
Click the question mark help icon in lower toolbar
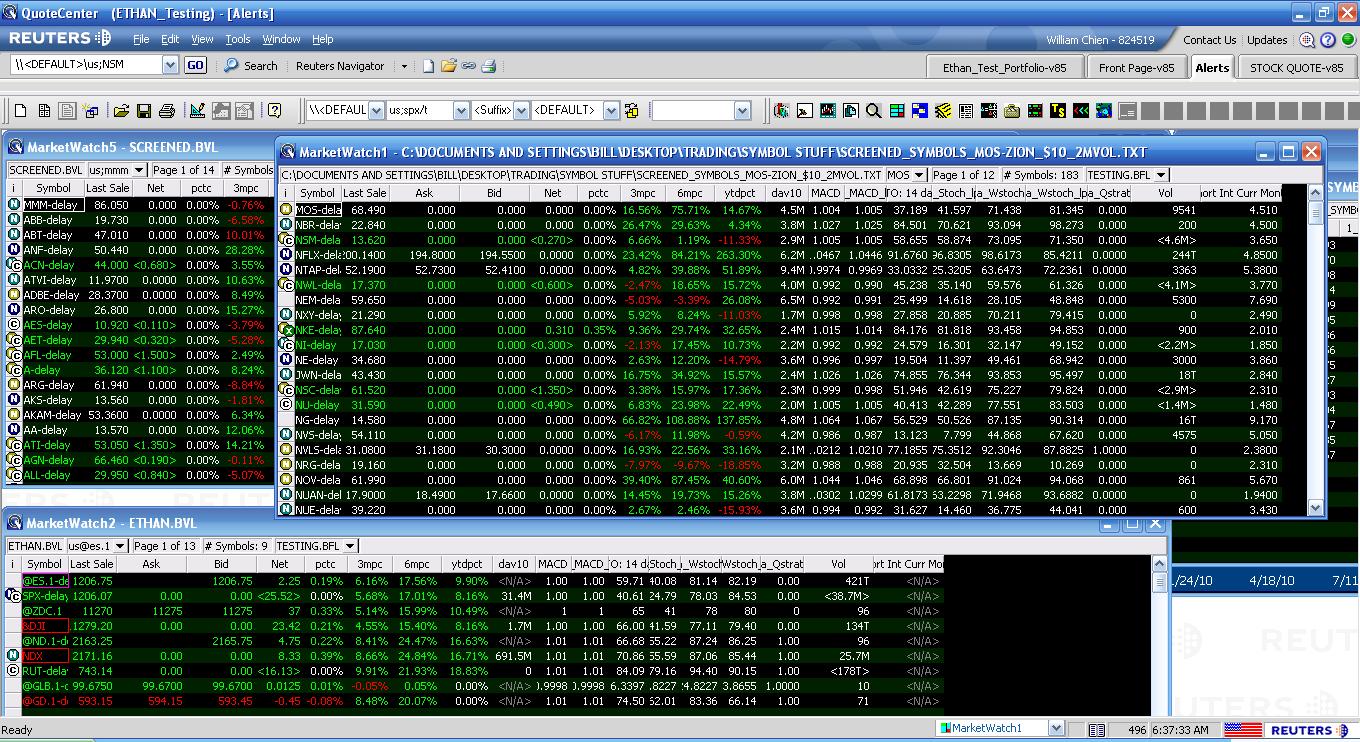pos(274,111)
